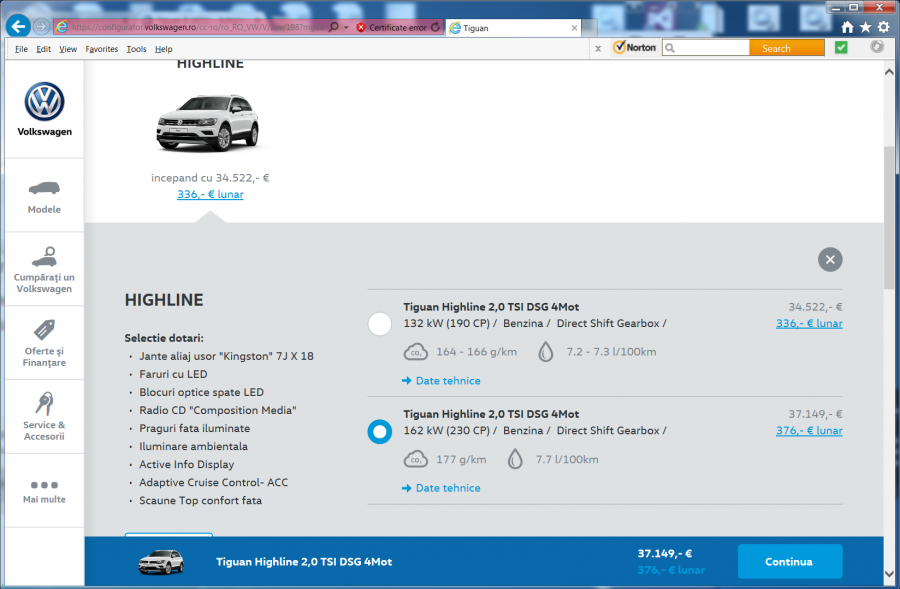The height and width of the screenshot is (589, 900).
Task: Select the 162 kW Tiguan Highline radio
Action: pos(380,431)
